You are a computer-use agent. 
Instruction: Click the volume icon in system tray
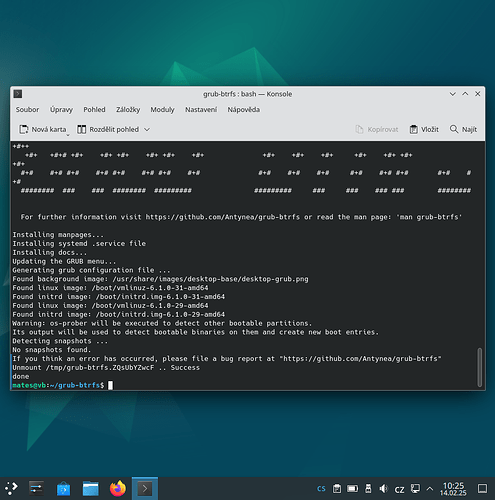(x=383, y=489)
